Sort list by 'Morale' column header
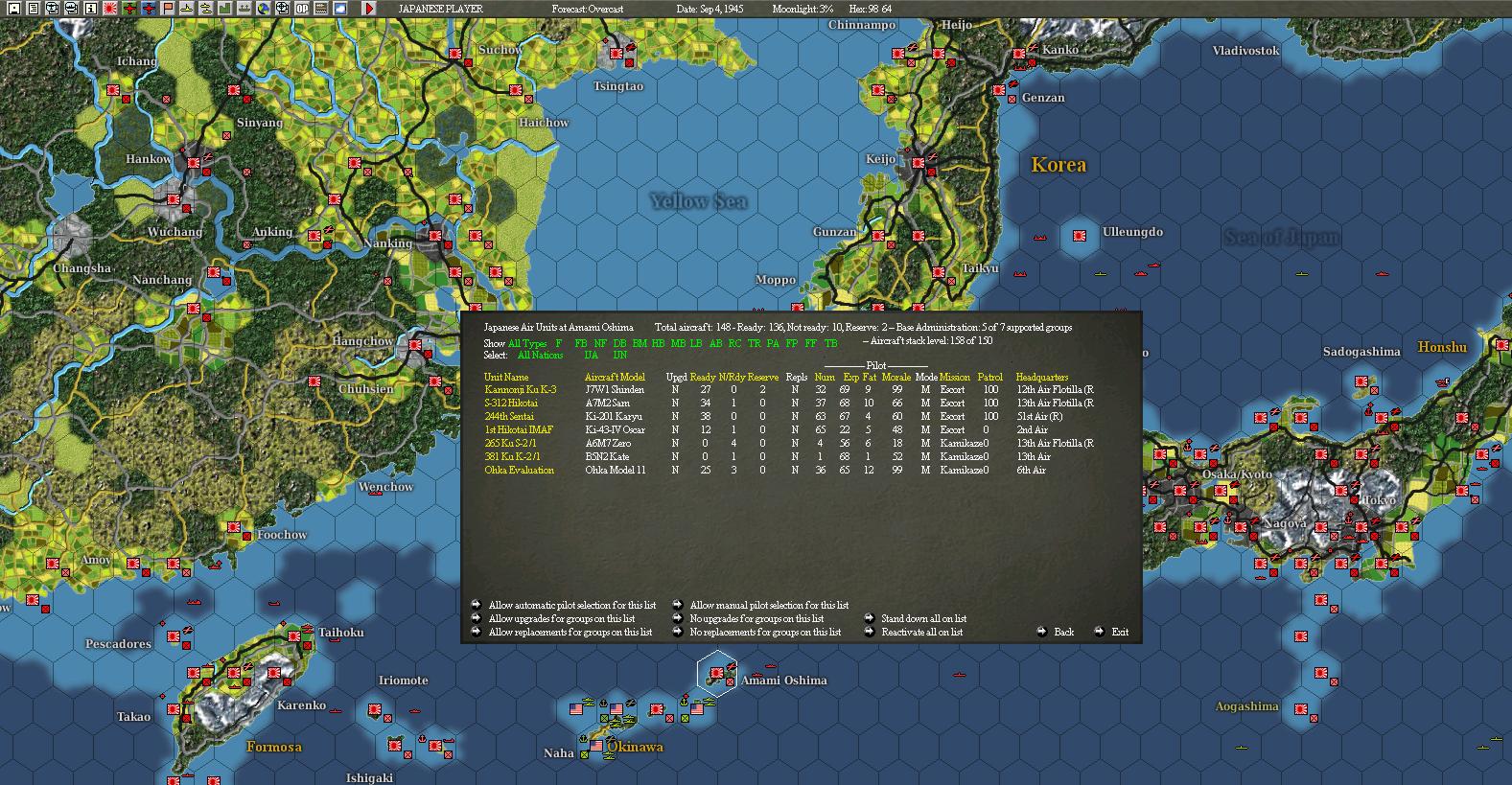 click(x=896, y=378)
